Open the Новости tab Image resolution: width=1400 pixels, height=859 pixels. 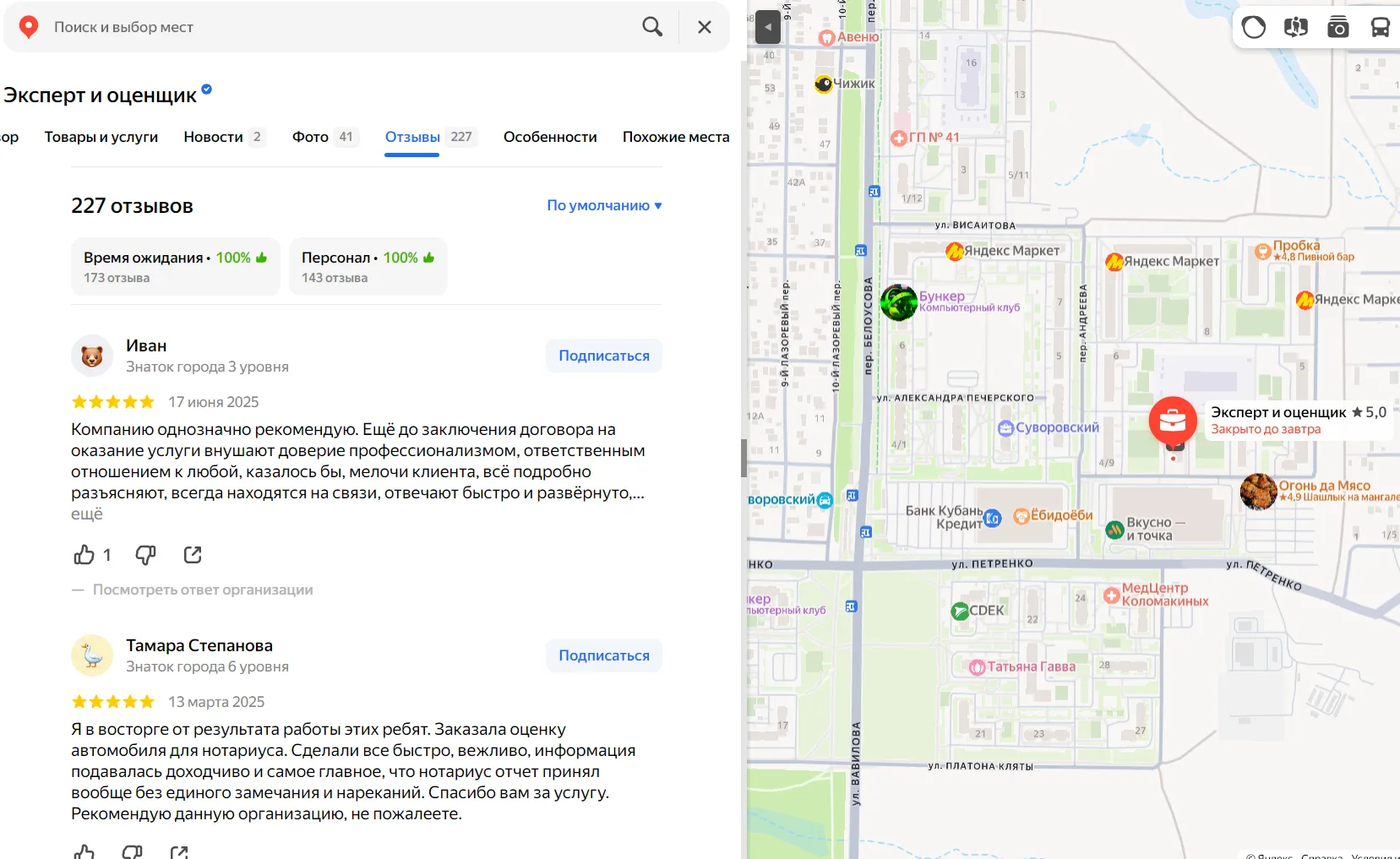[x=224, y=137]
